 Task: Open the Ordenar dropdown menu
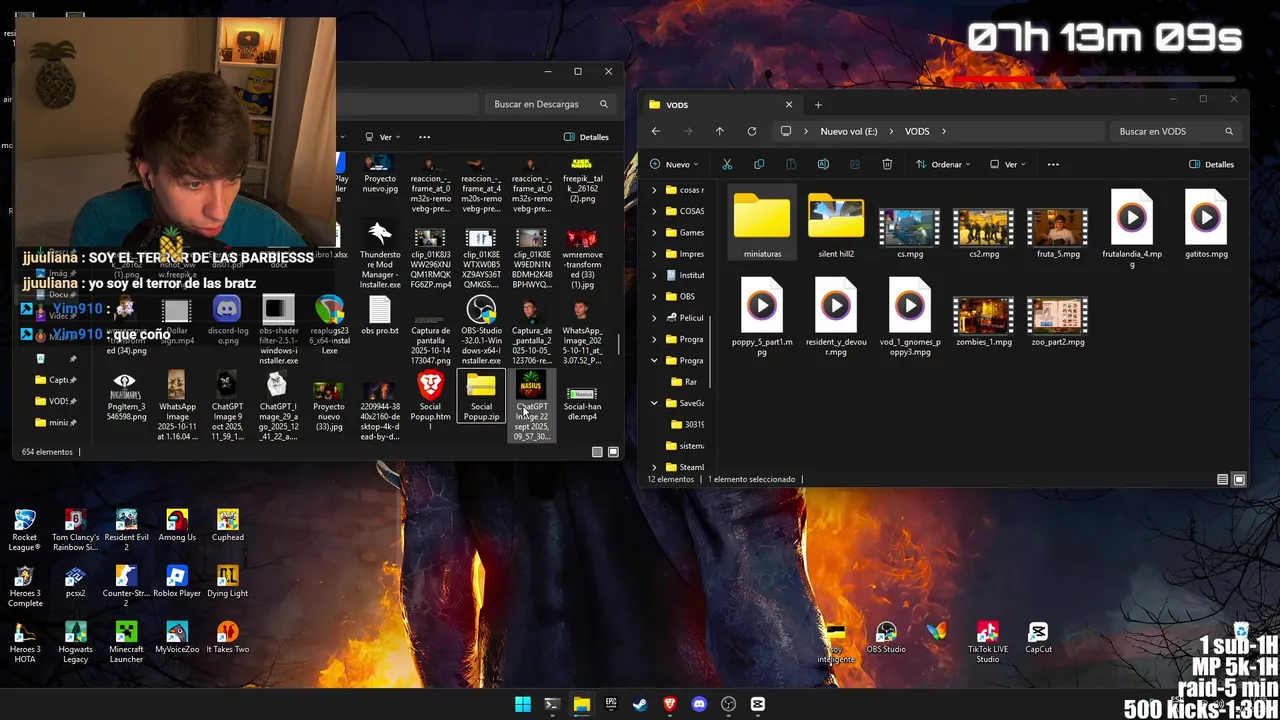(943, 164)
